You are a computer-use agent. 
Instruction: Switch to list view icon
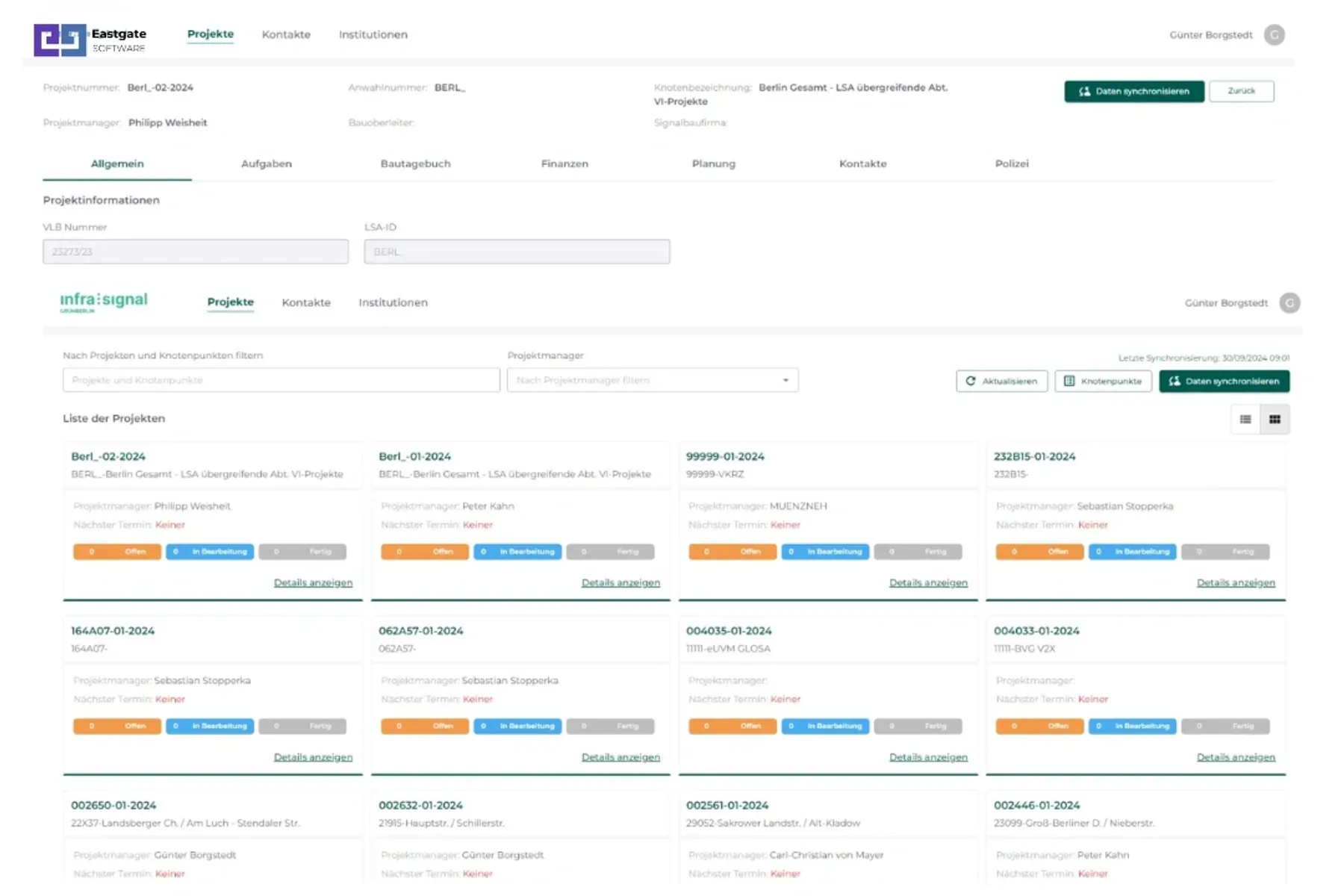tap(1245, 419)
